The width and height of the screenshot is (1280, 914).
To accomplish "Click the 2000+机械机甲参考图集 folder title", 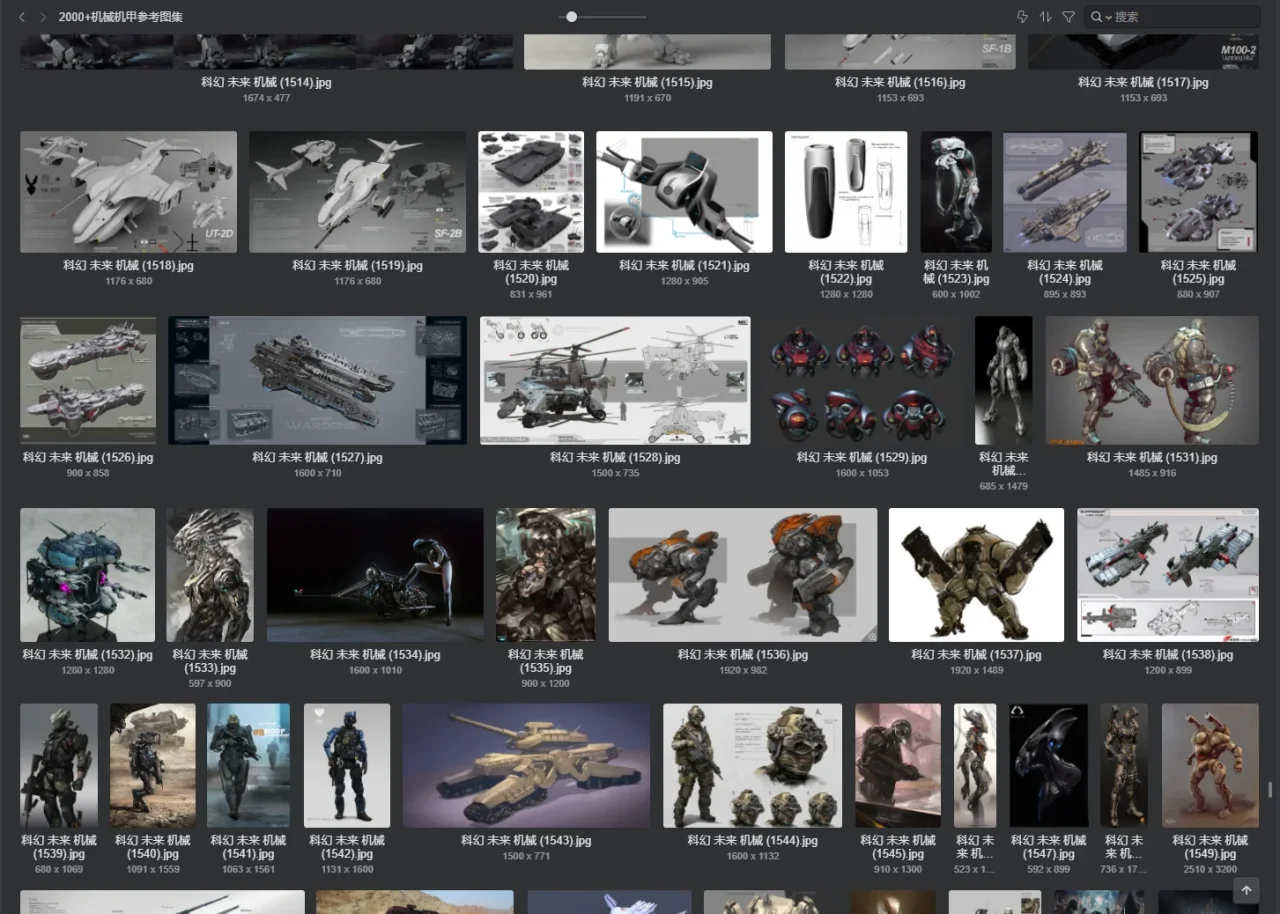I will [x=121, y=17].
